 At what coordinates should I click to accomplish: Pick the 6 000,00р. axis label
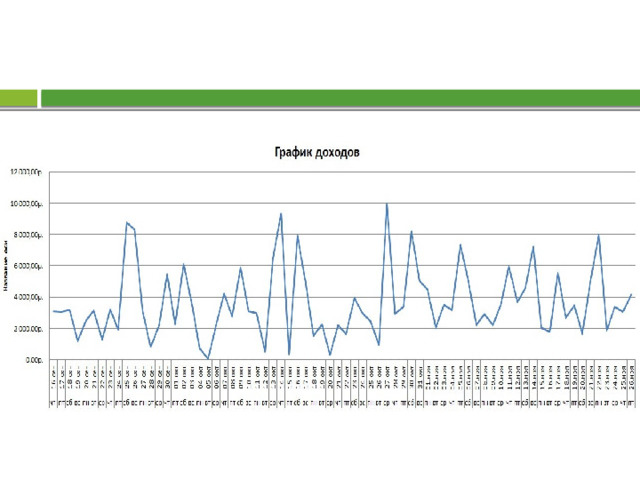click(x=27, y=266)
